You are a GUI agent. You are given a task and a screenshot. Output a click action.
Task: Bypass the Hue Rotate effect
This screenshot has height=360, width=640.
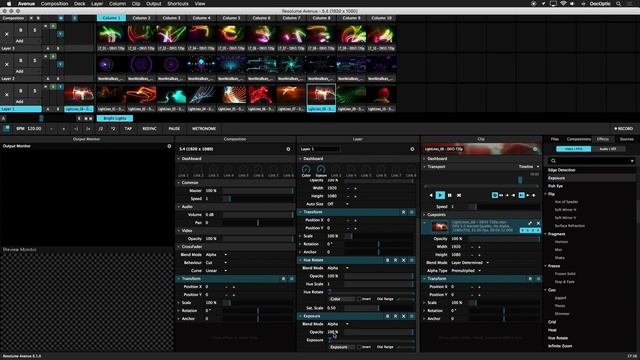(x=387, y=260)
